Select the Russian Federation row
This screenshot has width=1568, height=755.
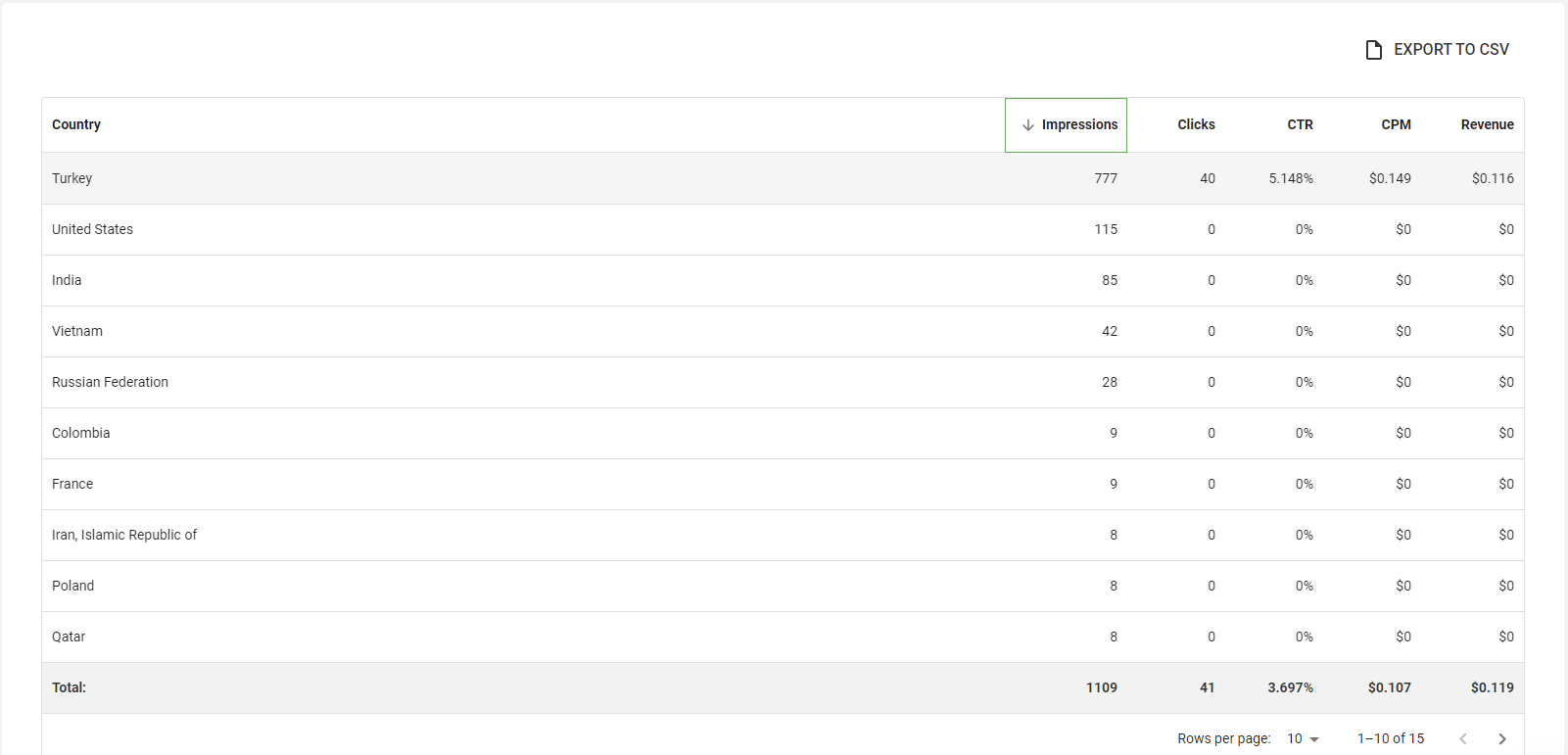click(783, 382)
